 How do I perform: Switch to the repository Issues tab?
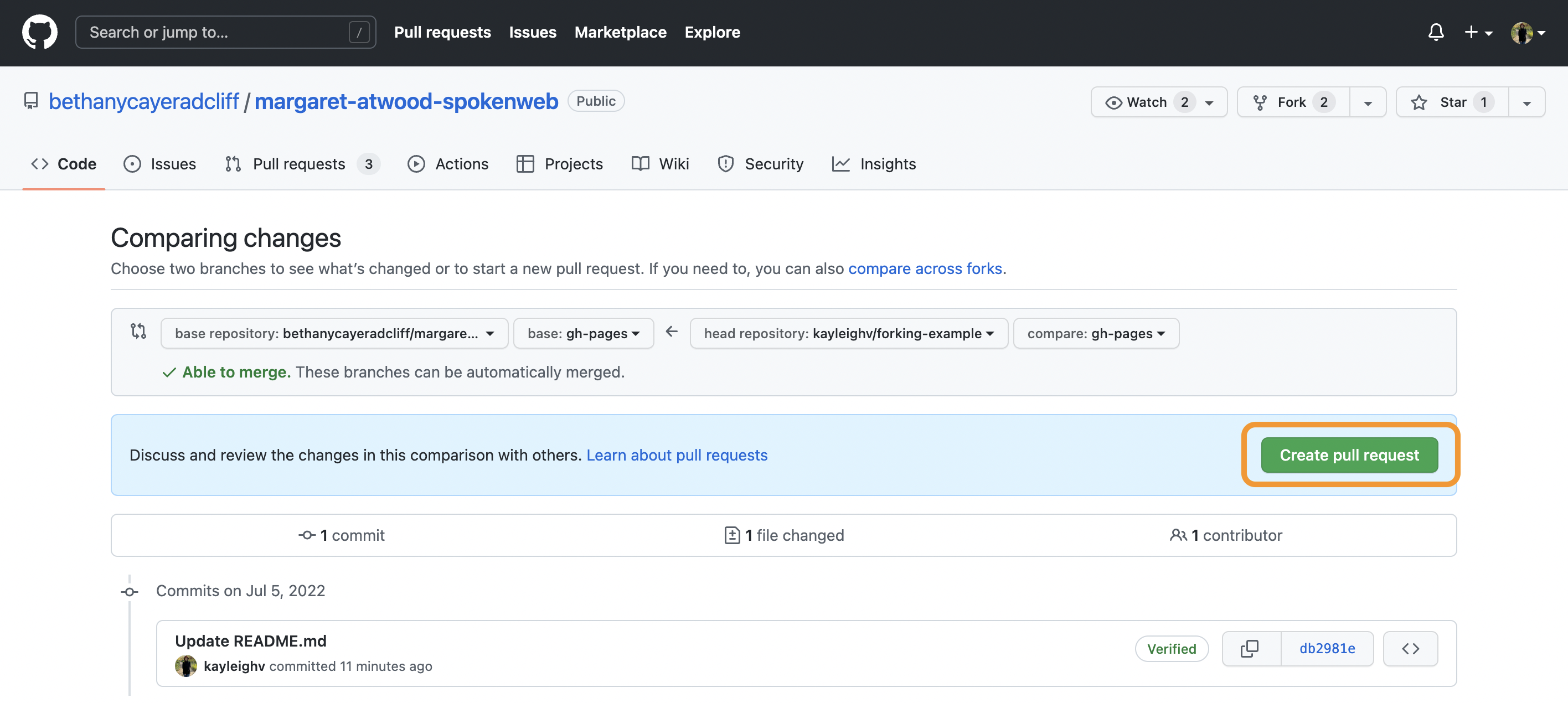(160, 164)
